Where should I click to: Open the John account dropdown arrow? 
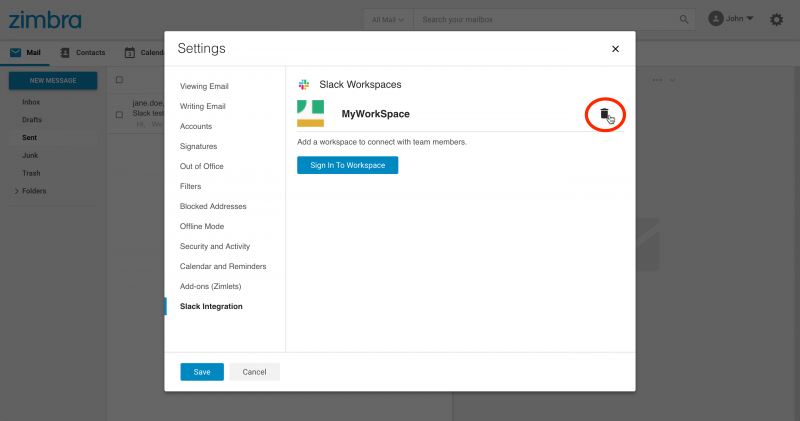[749, 18]
